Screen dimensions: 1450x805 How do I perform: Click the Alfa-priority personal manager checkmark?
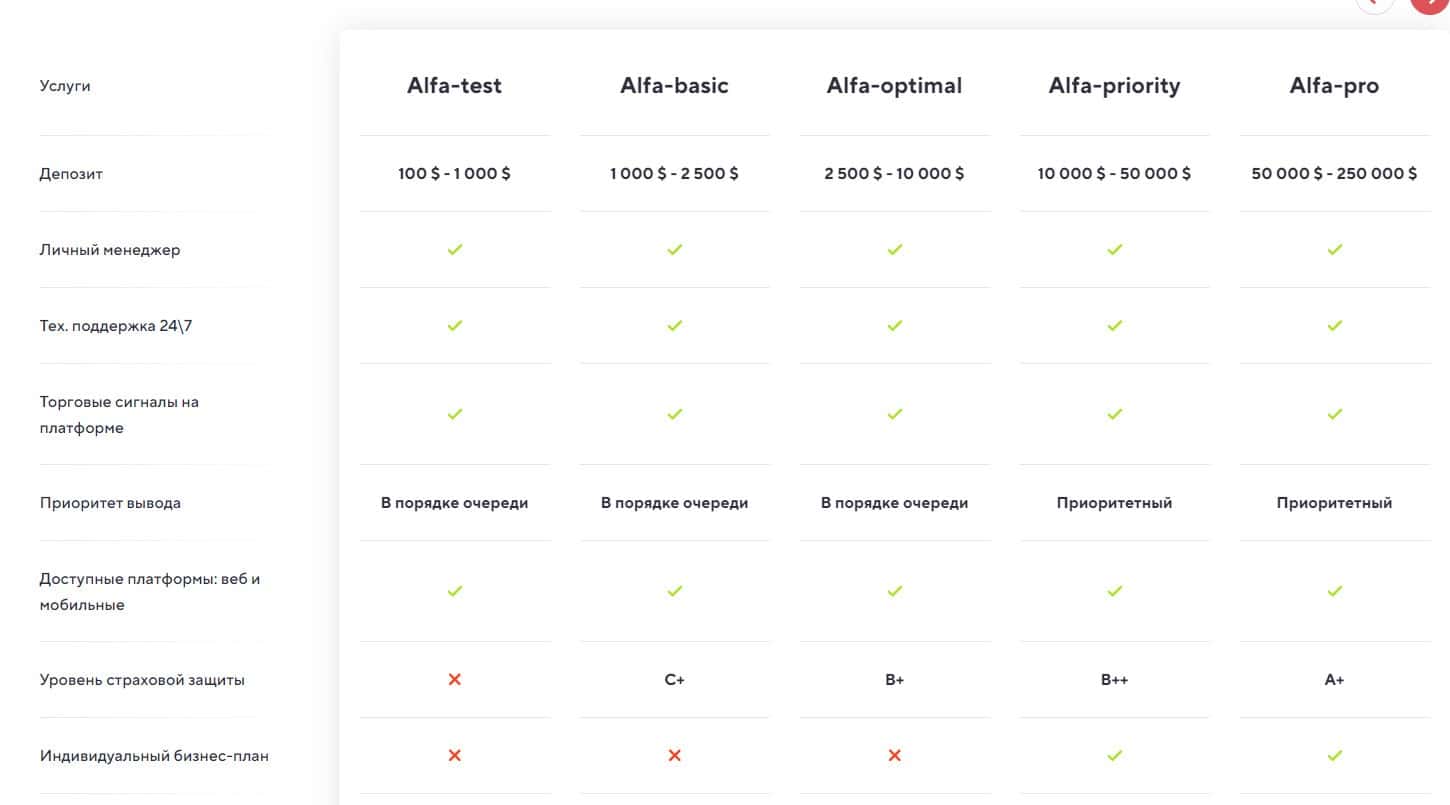tap(1115, 250)
